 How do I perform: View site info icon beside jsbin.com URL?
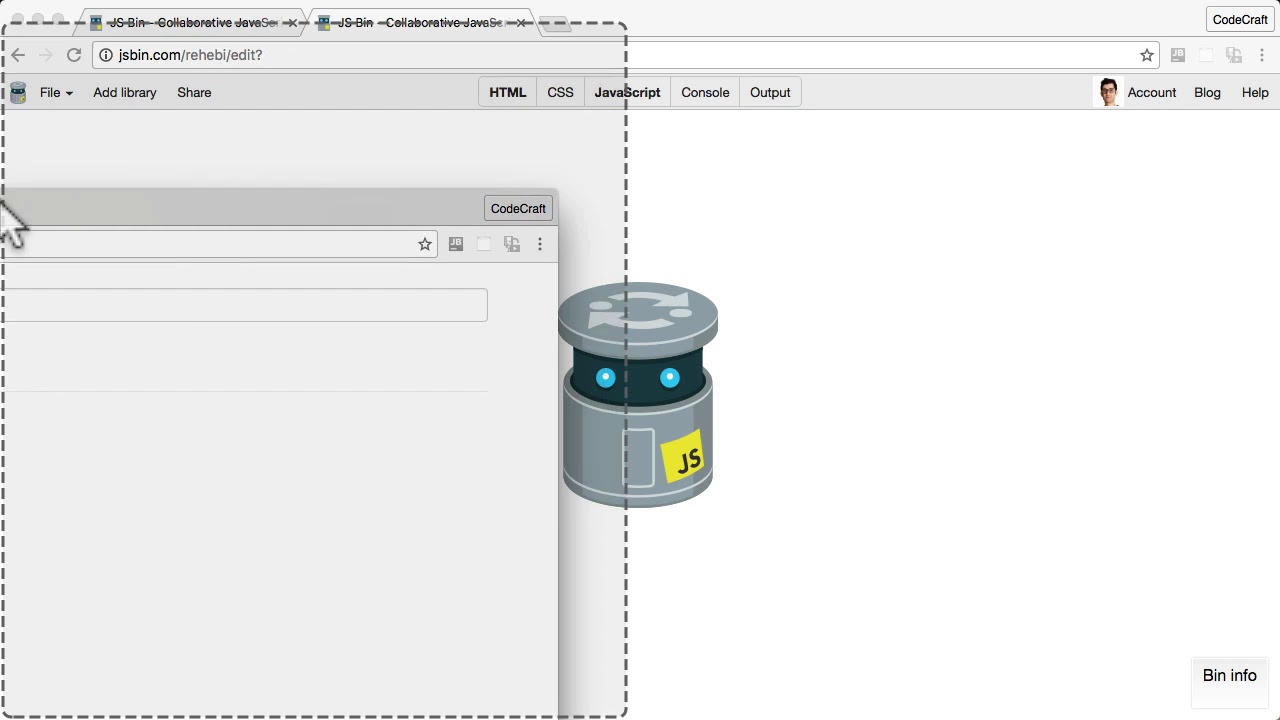coord(106,55)
